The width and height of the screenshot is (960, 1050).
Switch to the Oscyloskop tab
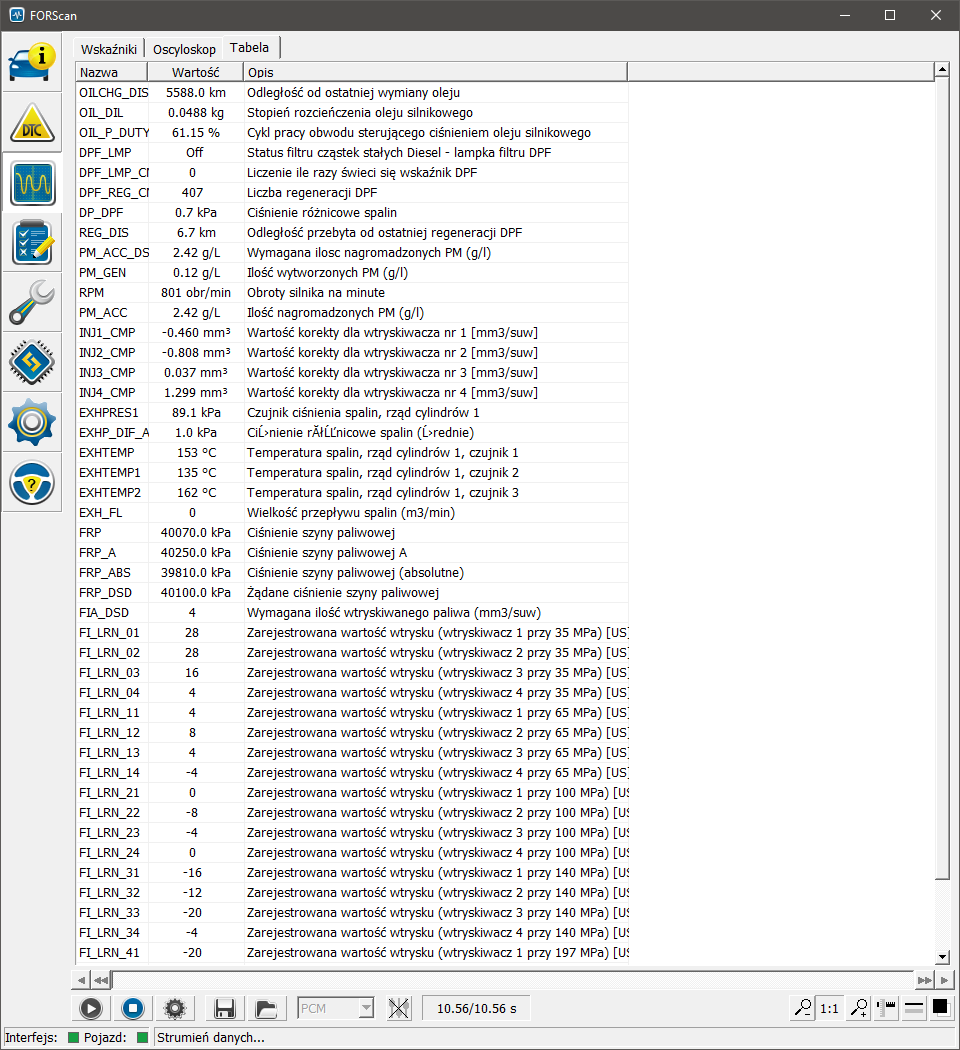tap(184, 48)
